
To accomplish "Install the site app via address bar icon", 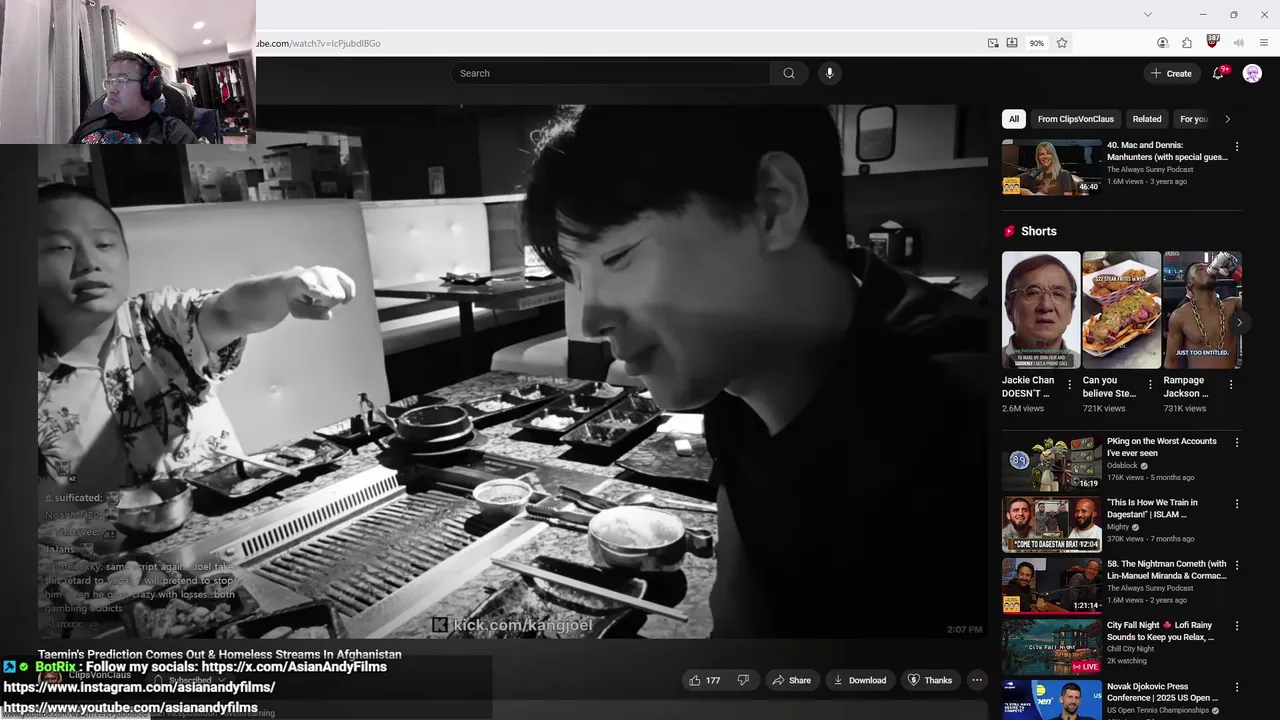I will pos(1012,43).
